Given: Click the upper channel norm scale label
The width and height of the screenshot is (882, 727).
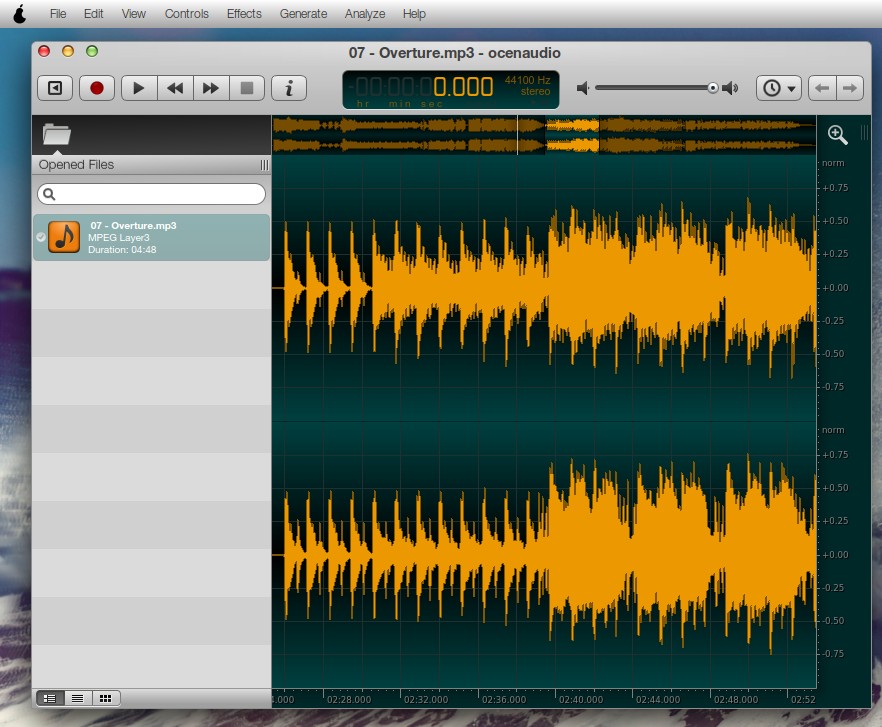Looking at the screenshot, I should [833, 163].
